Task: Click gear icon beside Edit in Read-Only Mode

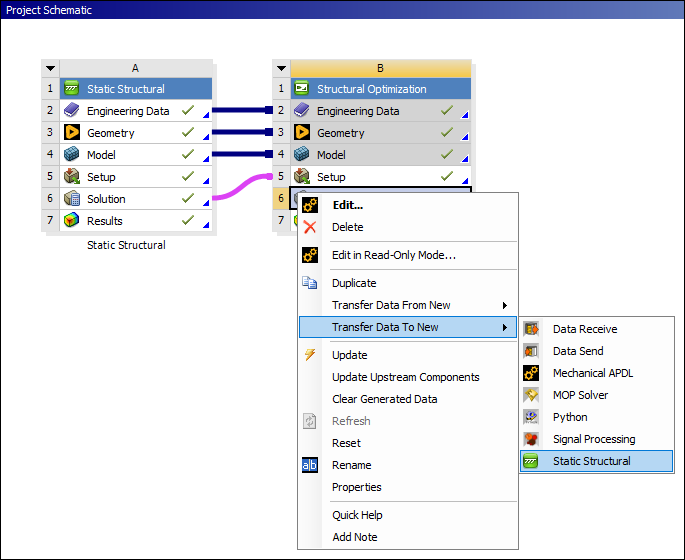Action: click(310, 255)
